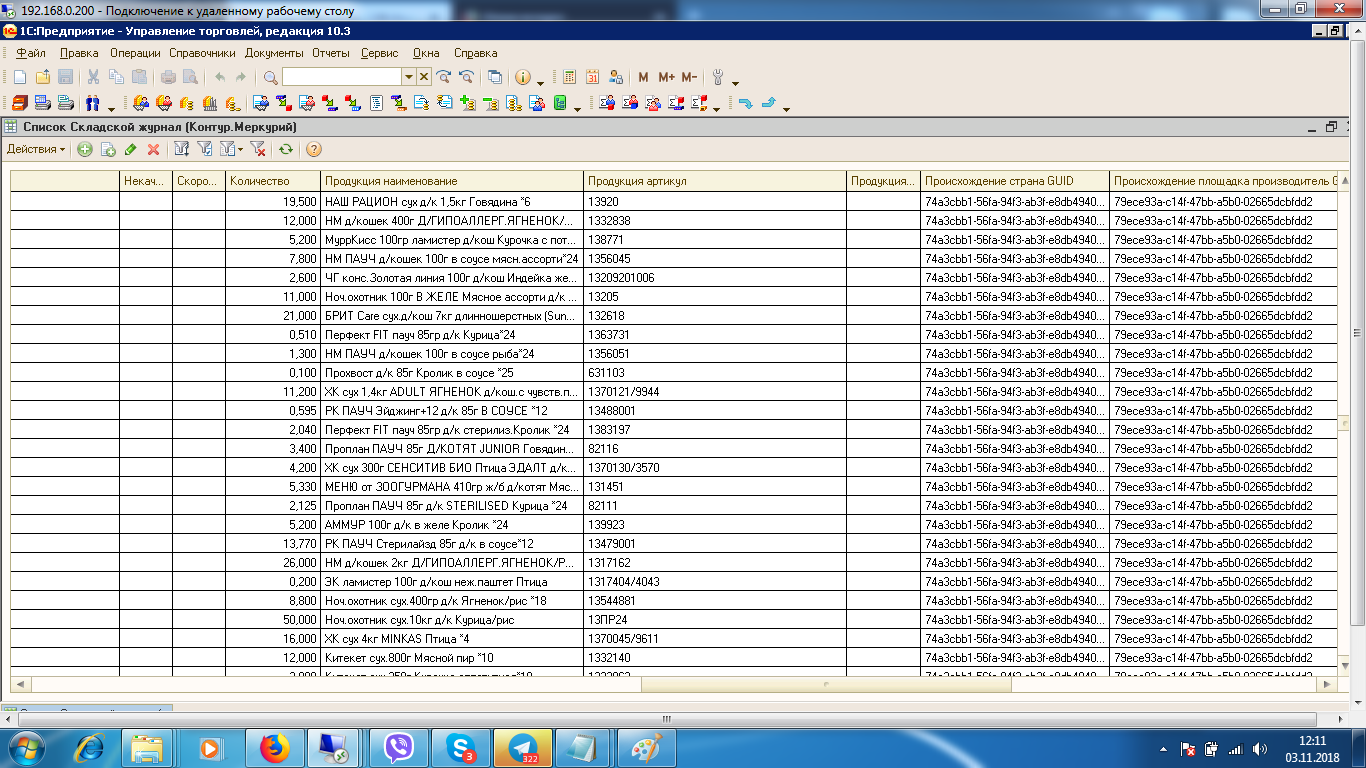The width and height of the screenshot is (1366, 768).
Task: Click the Cut scissors icon
Action: click(x=93, y=77)
